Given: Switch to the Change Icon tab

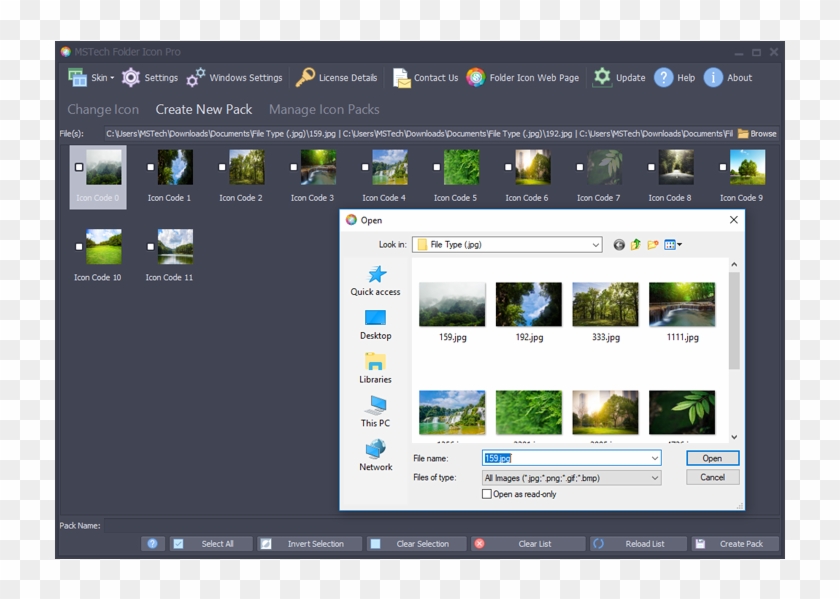Looking at the screenshot, I should (102, 109).
